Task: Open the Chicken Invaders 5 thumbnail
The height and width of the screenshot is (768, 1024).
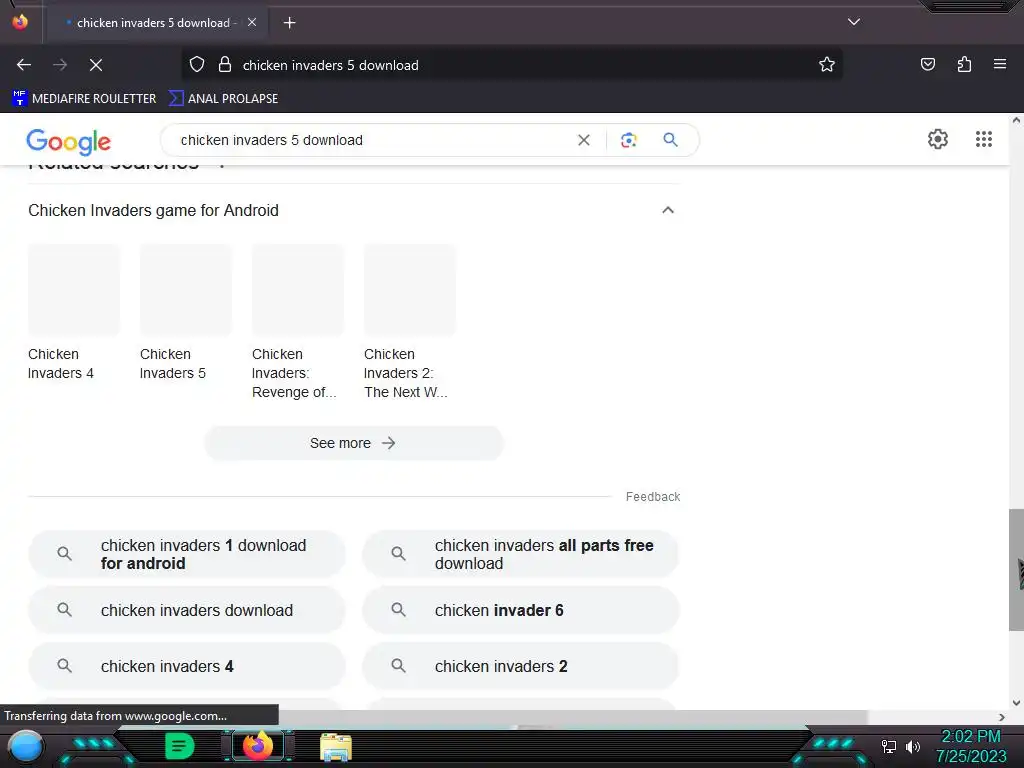Action: point(185,291)
